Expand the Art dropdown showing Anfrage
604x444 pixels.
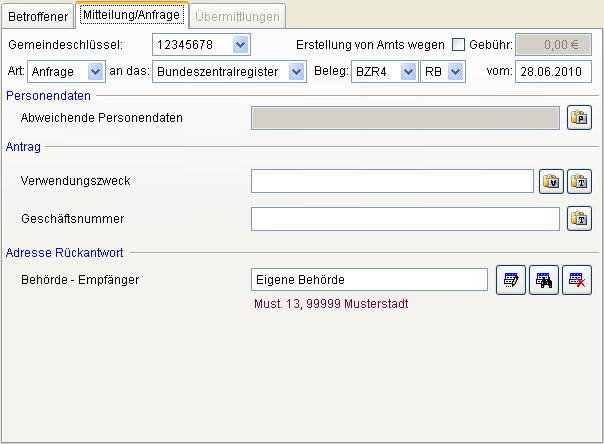coord(95,72)
